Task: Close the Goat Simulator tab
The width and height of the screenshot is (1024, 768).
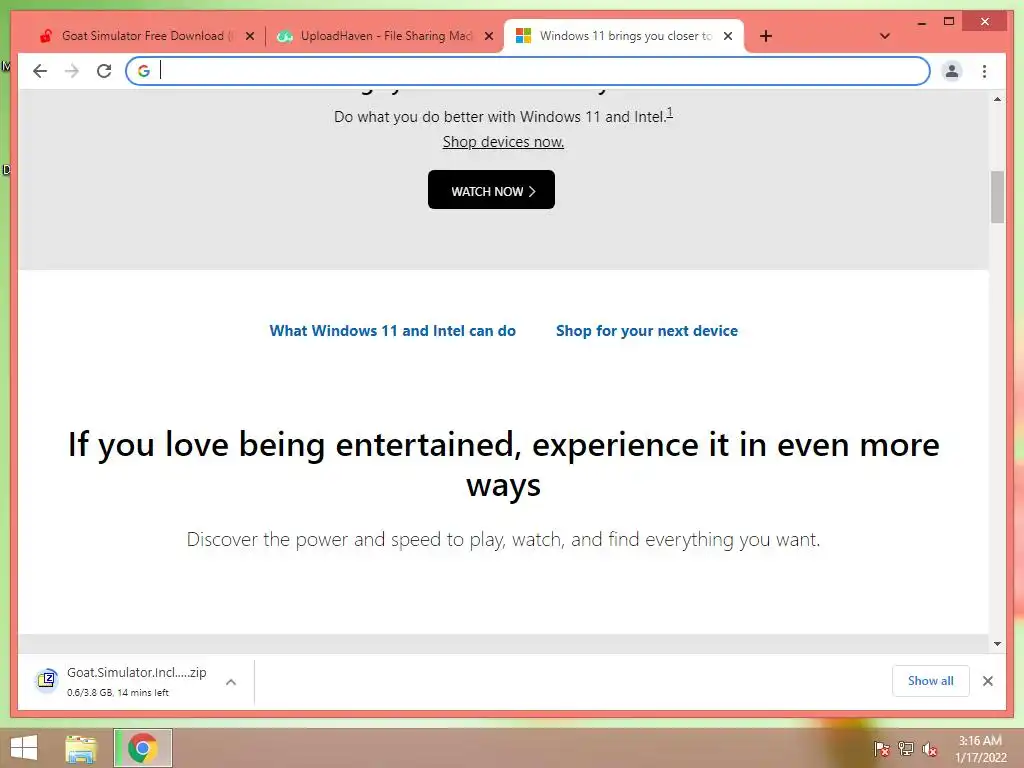Action: click(249, 36)
